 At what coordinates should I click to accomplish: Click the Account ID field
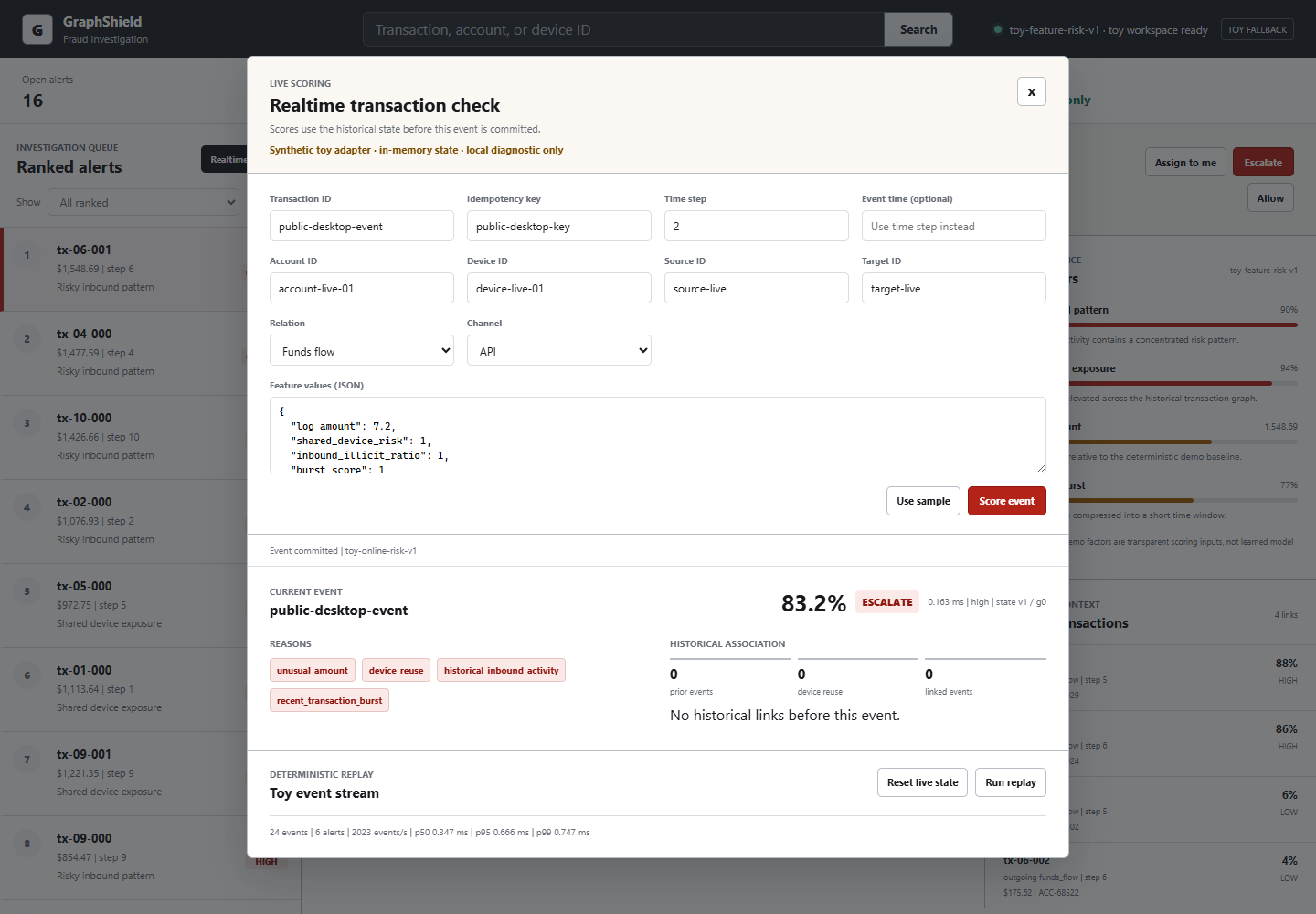coord(362,288)
